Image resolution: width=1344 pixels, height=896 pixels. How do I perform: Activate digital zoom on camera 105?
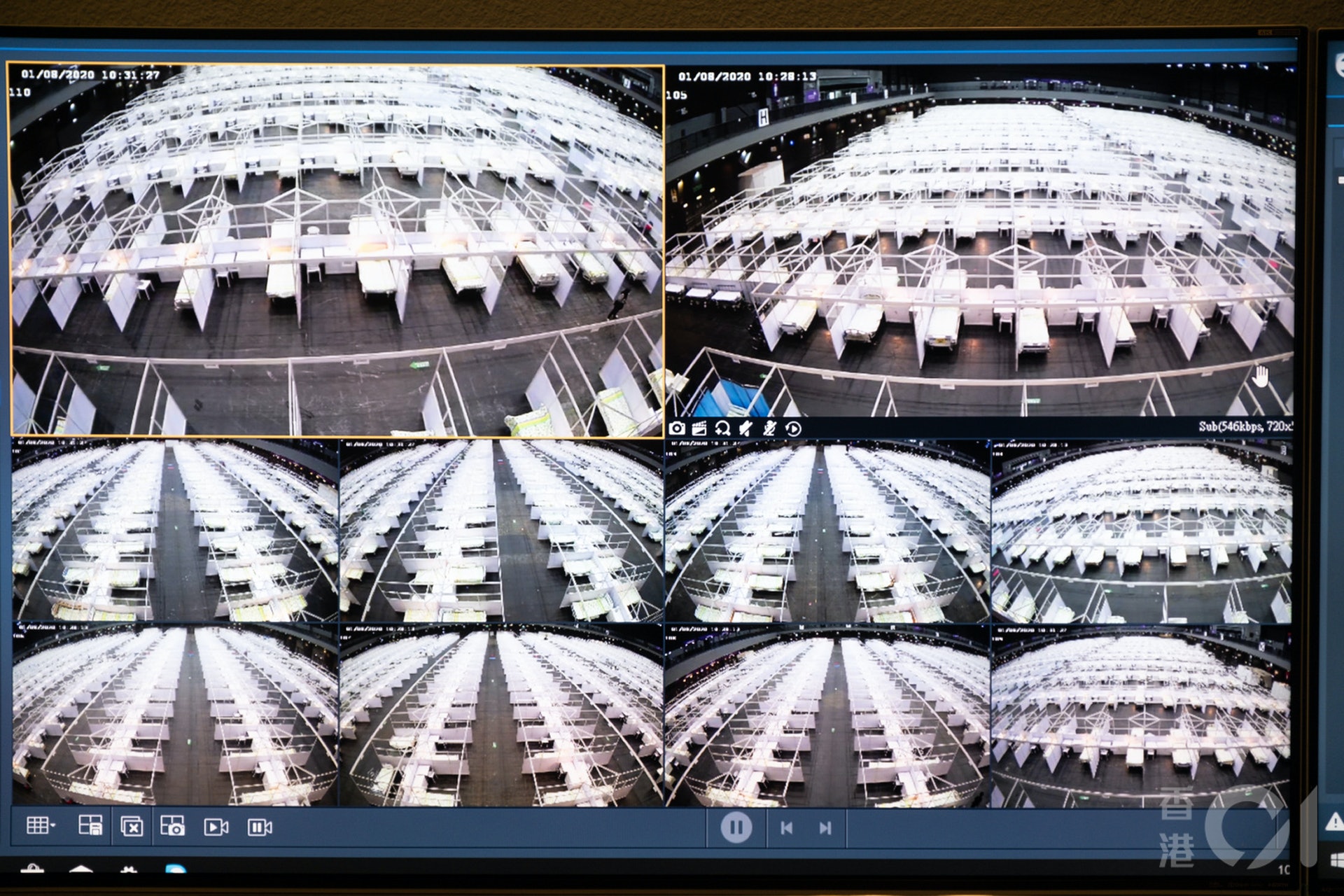(722, 428)
